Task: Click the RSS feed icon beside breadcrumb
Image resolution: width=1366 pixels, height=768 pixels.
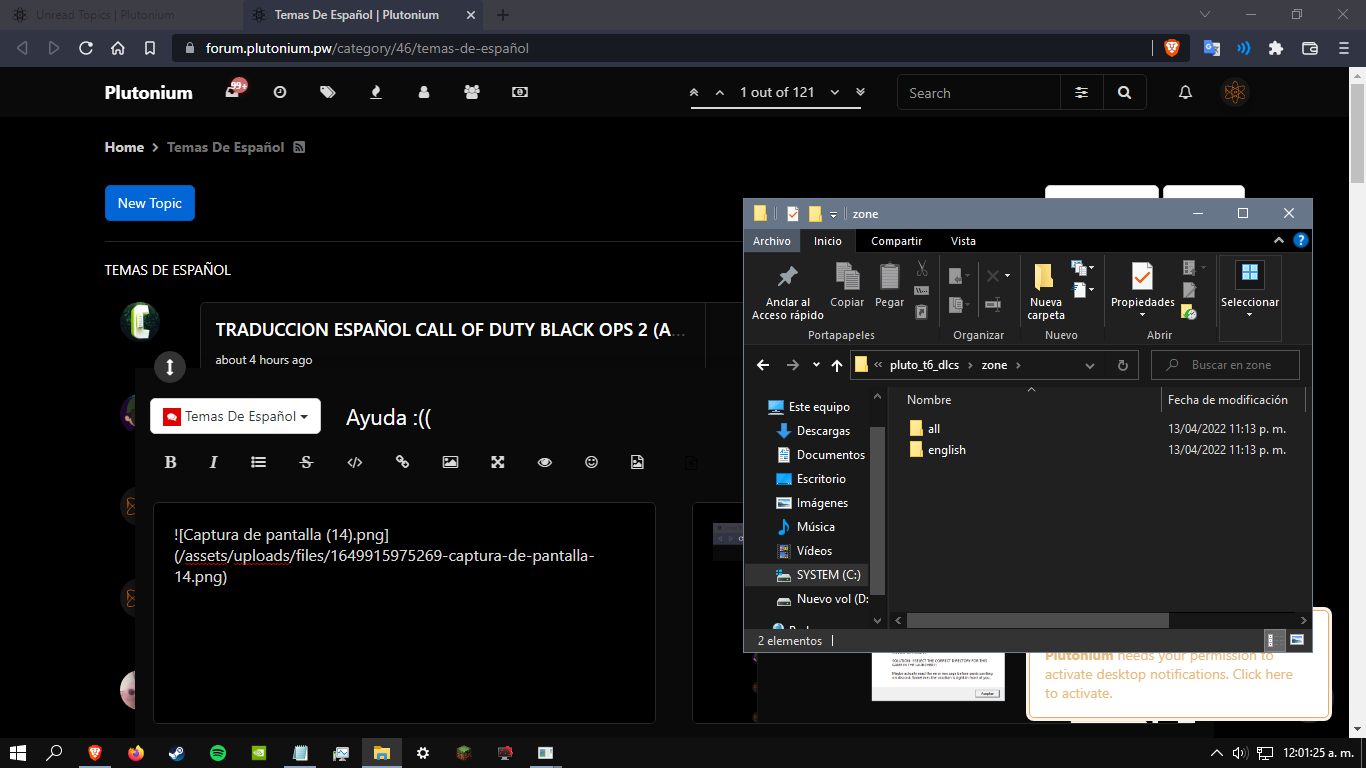Action: 299,147
